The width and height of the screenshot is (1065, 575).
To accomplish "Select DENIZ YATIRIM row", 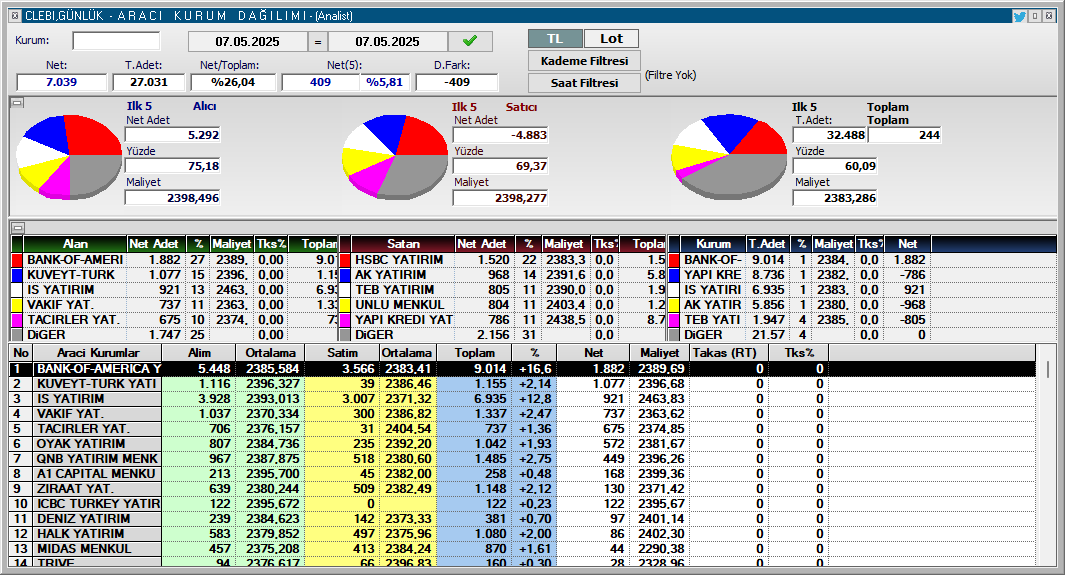I will click(x=522, y=519).
